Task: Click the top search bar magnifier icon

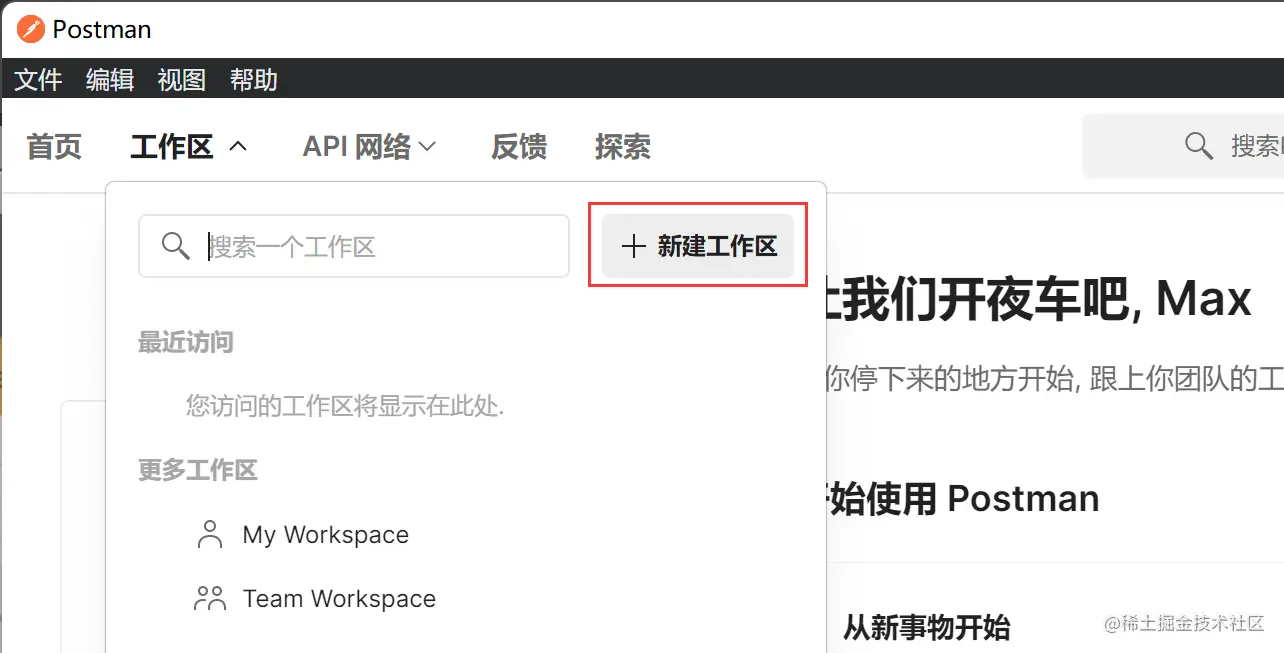Action: pyautogui.click(x=1199, y=146)
